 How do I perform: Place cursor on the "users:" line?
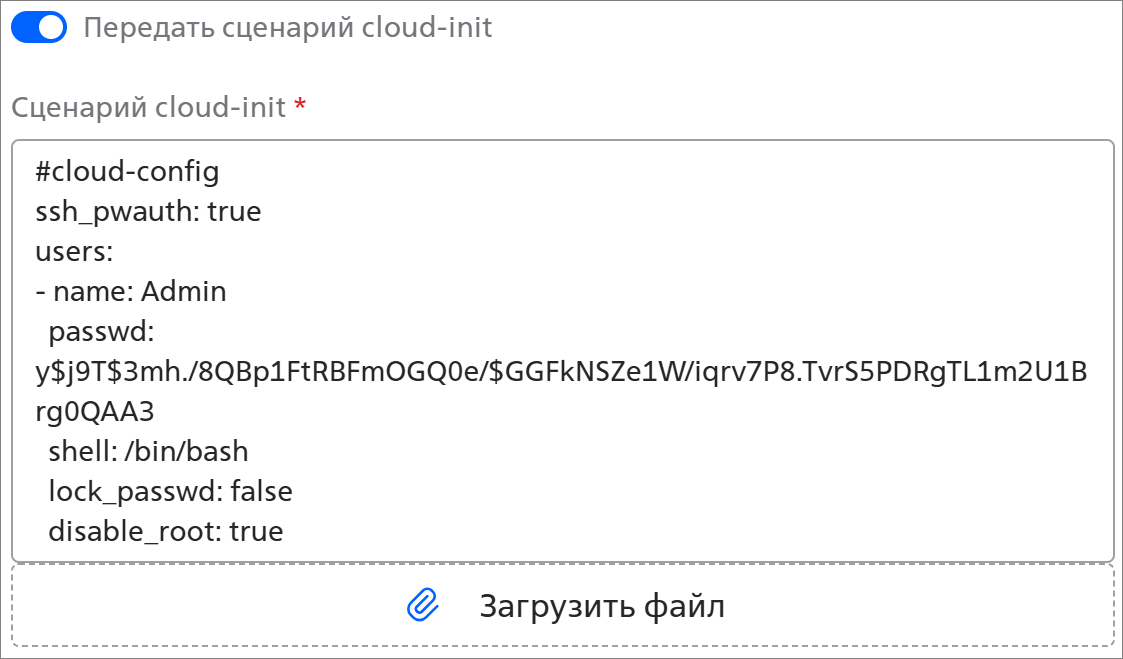(x=74, y=252)
